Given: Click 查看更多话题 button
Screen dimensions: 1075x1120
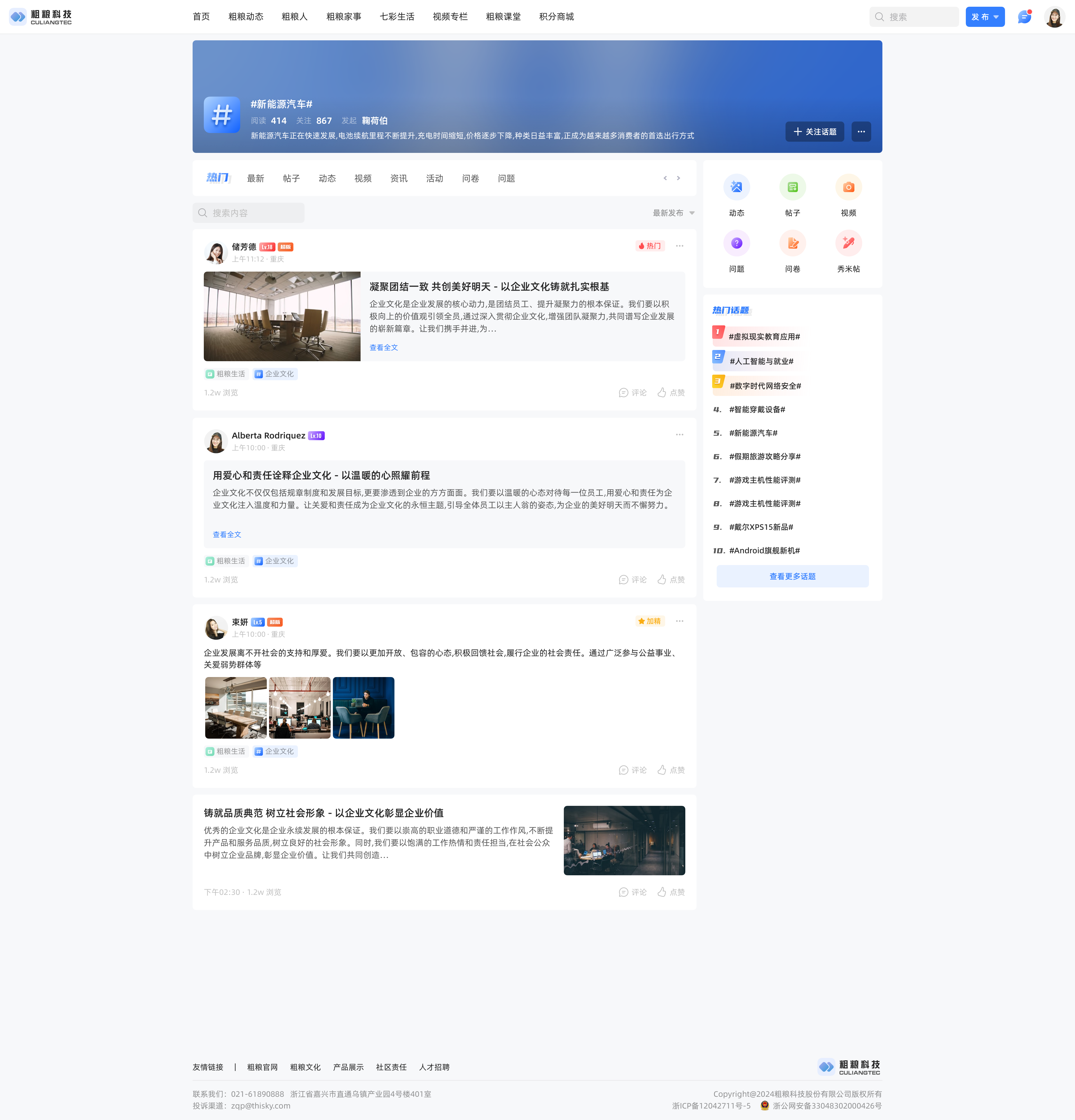Looking at the screenshot, I should point(792,577).
